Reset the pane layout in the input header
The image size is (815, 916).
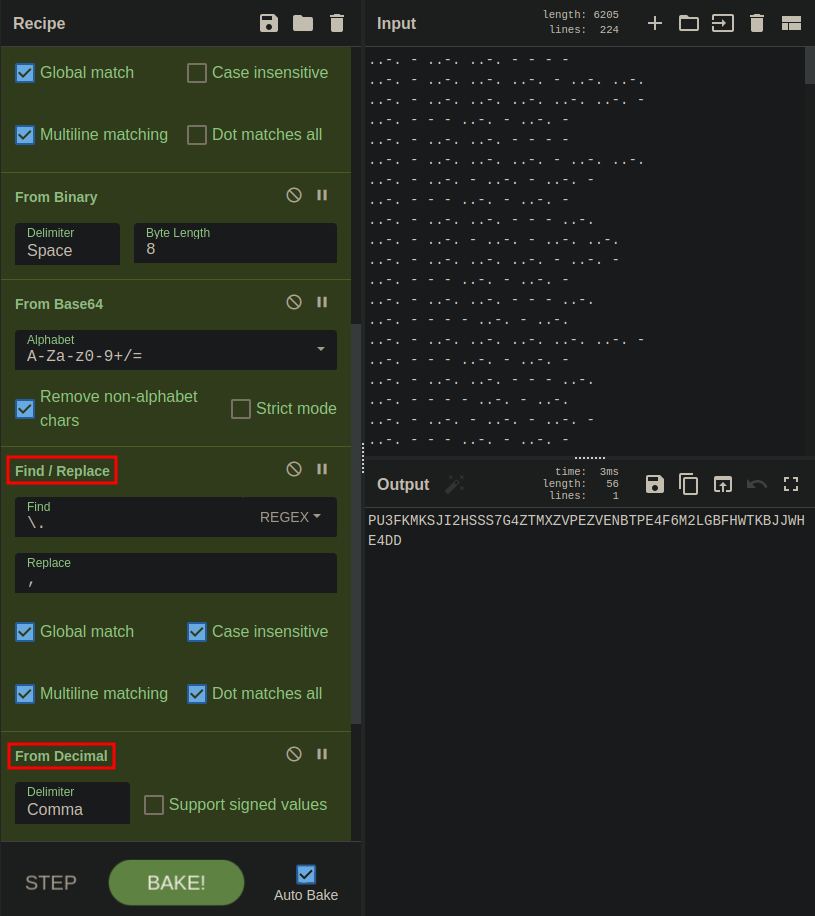pyautogui.click(x=791, y=23)
